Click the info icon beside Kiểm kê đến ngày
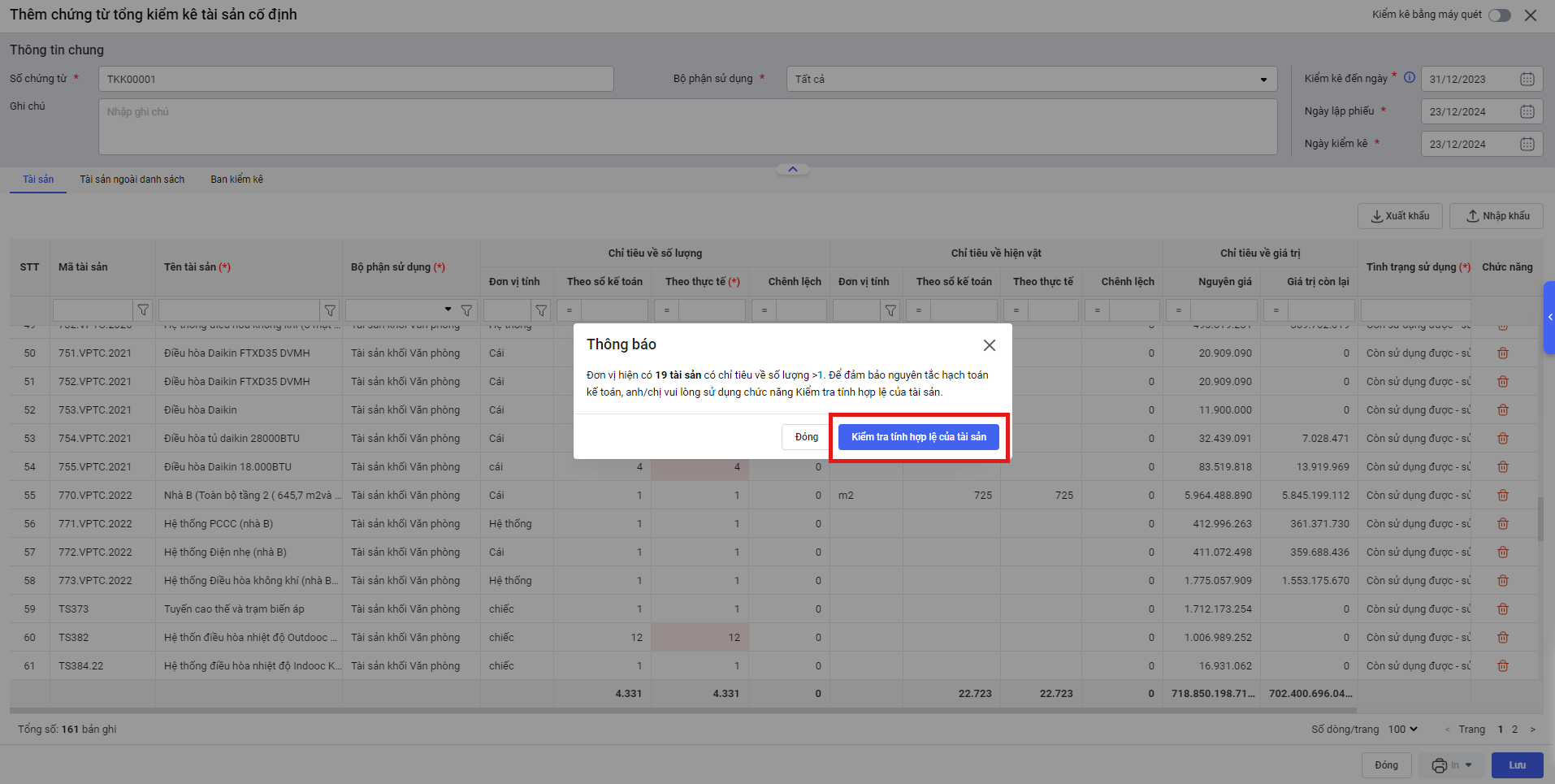Viewport: 1555px width, 784px height. click(1410, 78)
